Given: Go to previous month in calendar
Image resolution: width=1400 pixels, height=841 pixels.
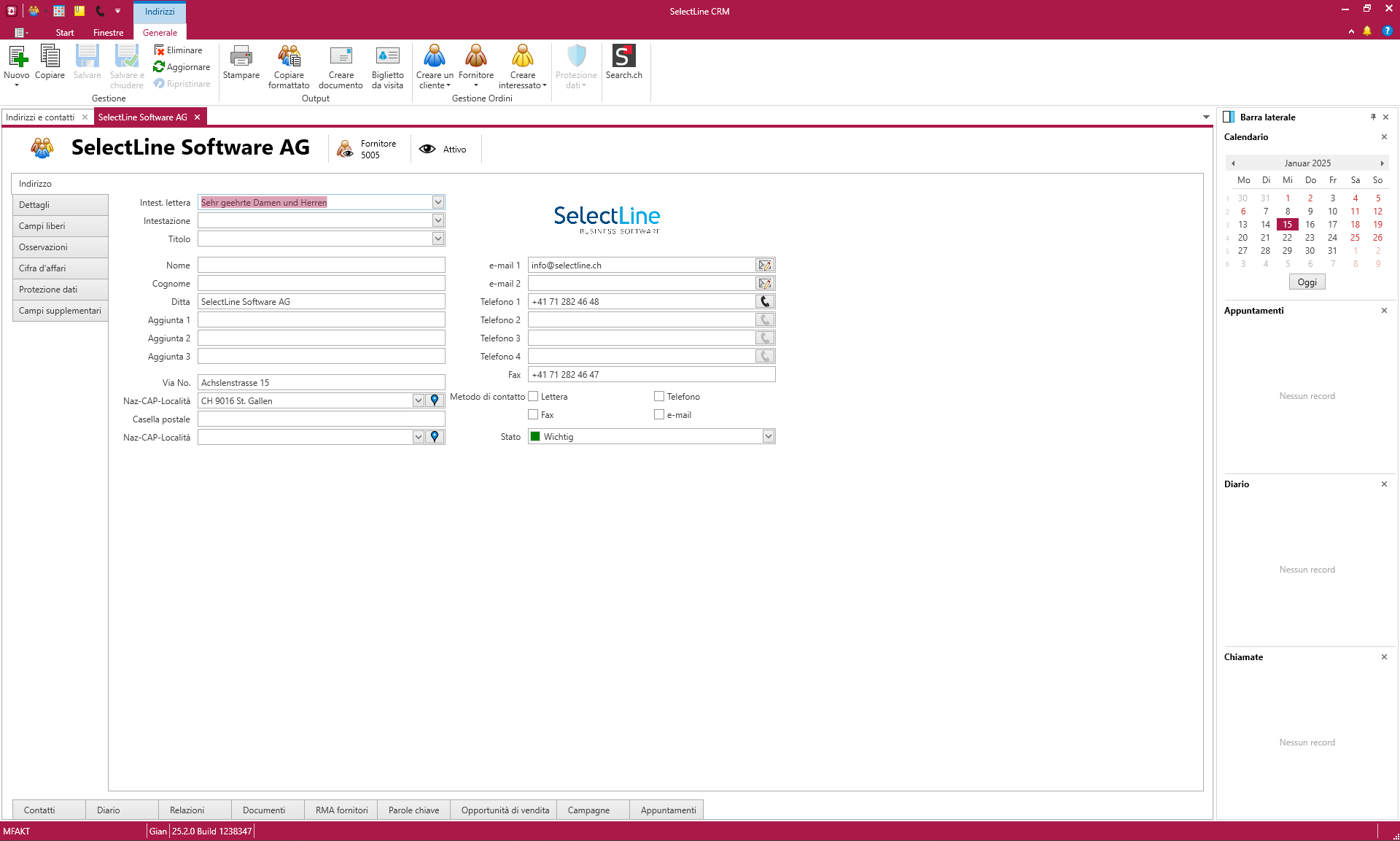Looking at the screenshot, I should pyautogui.click(x=1233, y=163).
